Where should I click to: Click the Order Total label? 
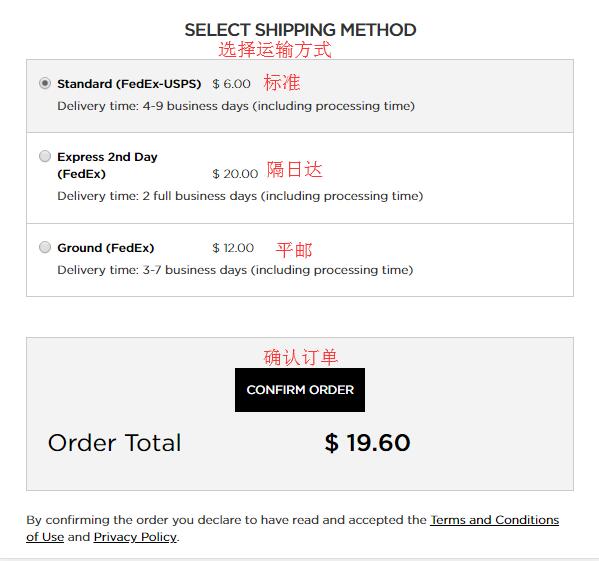coord(115,443)
